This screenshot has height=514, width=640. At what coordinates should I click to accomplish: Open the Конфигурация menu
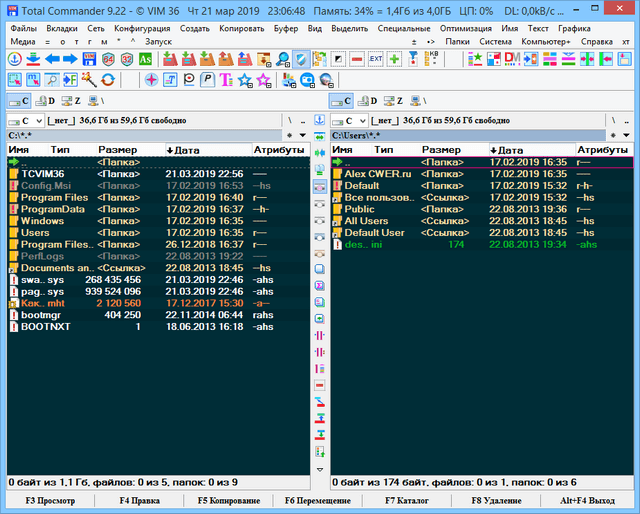[x=141, y=28]
